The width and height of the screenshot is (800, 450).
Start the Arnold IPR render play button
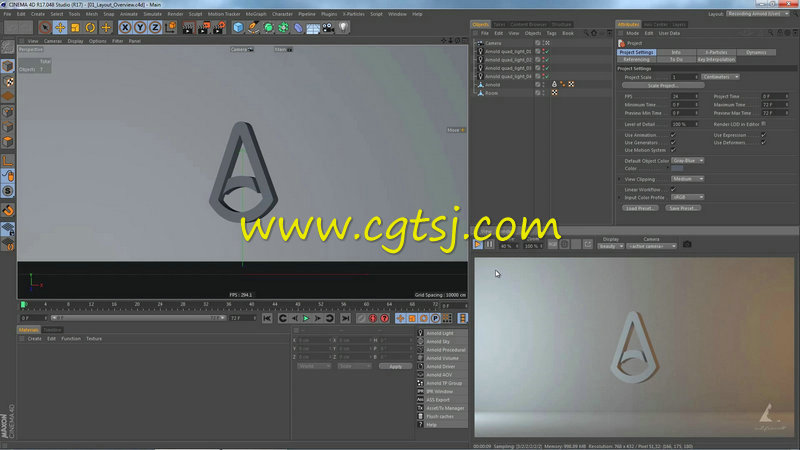click(478, 245)
